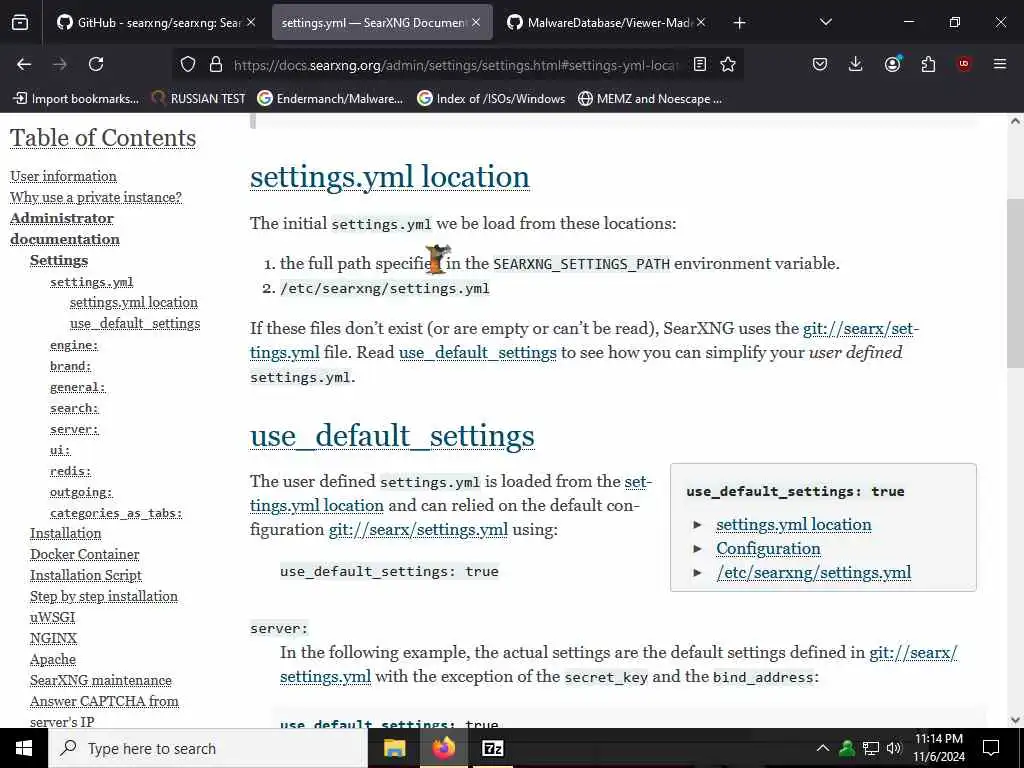1024x768 pixels.
Task: Toggle reader view icon in address bar
Action: pyautogui.click(x=699, y=64)
